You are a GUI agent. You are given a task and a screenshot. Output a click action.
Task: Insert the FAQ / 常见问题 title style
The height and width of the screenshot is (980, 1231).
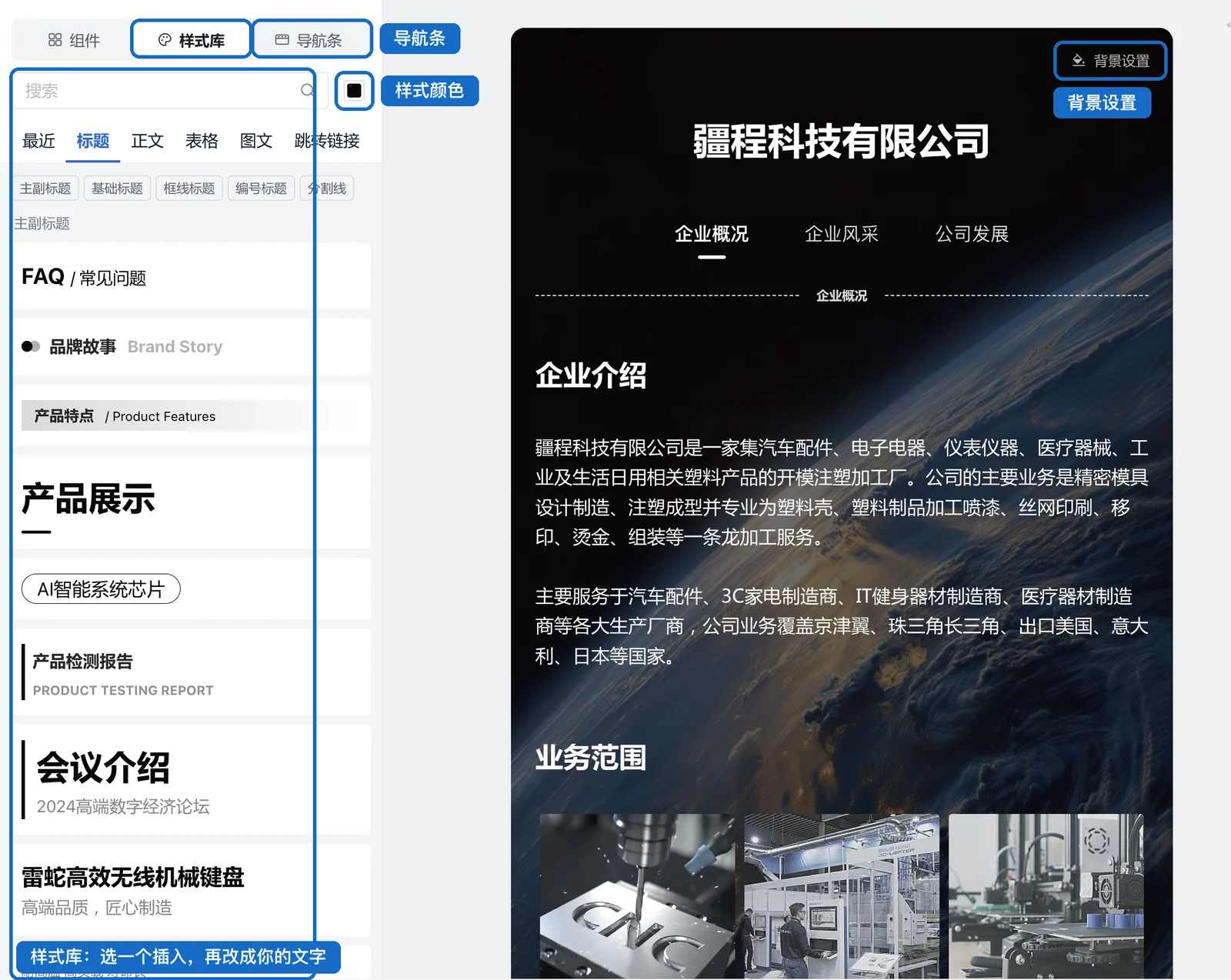[191, 277]
